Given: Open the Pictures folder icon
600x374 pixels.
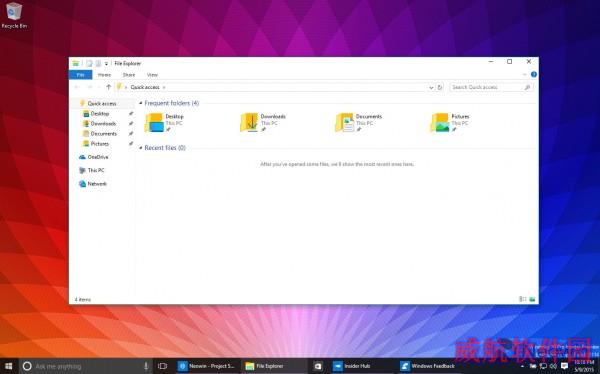Looking at the screenshot, I should (440, 123).
